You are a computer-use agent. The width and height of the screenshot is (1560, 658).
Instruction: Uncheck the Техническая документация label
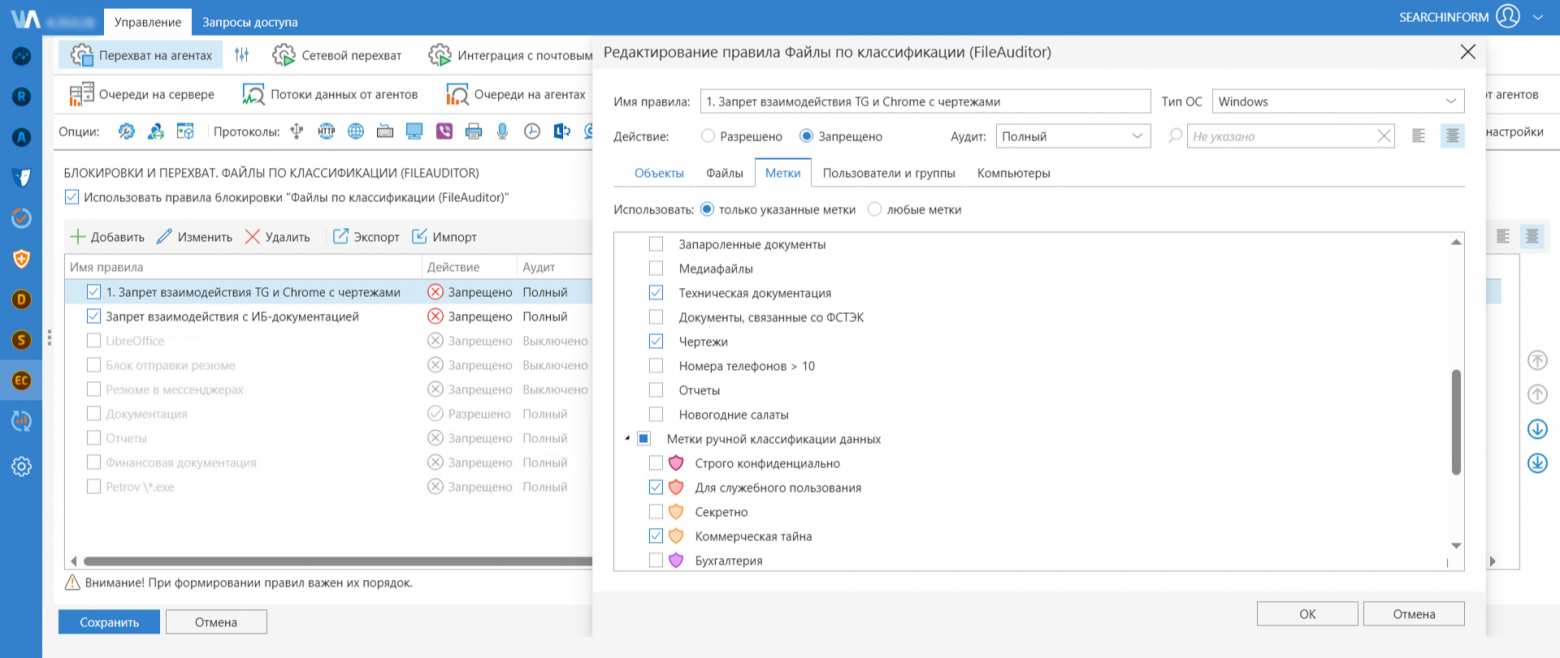(656, 293)
